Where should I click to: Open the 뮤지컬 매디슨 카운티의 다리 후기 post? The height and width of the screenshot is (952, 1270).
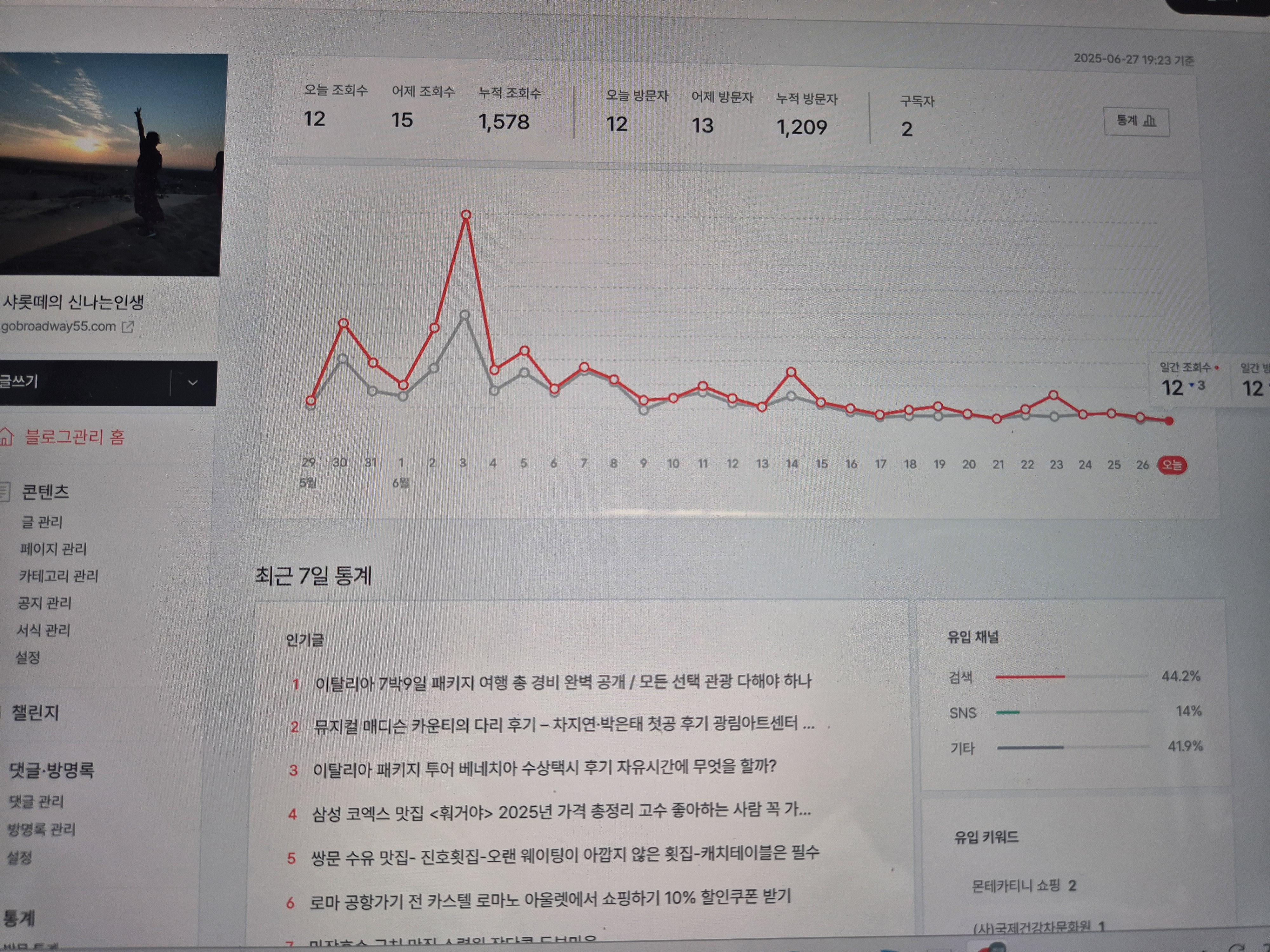pos(563,725)
